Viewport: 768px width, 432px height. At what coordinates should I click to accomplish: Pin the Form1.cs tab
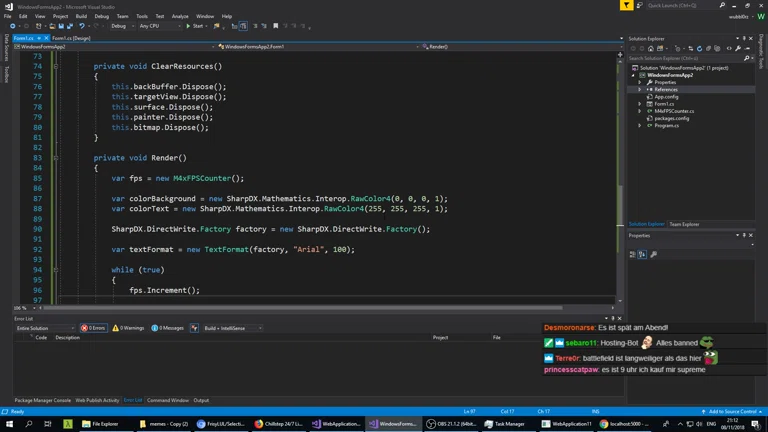pyautogui.click(x=39, y=38)
